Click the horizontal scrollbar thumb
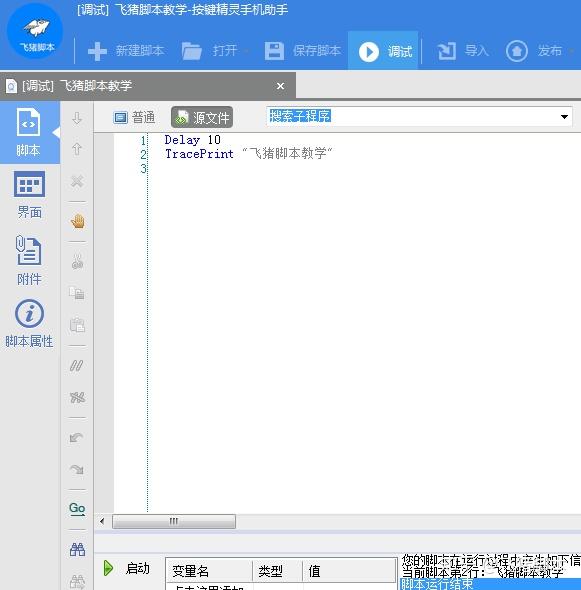This screenshot has height=590, width=581. (x=174, y=521)
